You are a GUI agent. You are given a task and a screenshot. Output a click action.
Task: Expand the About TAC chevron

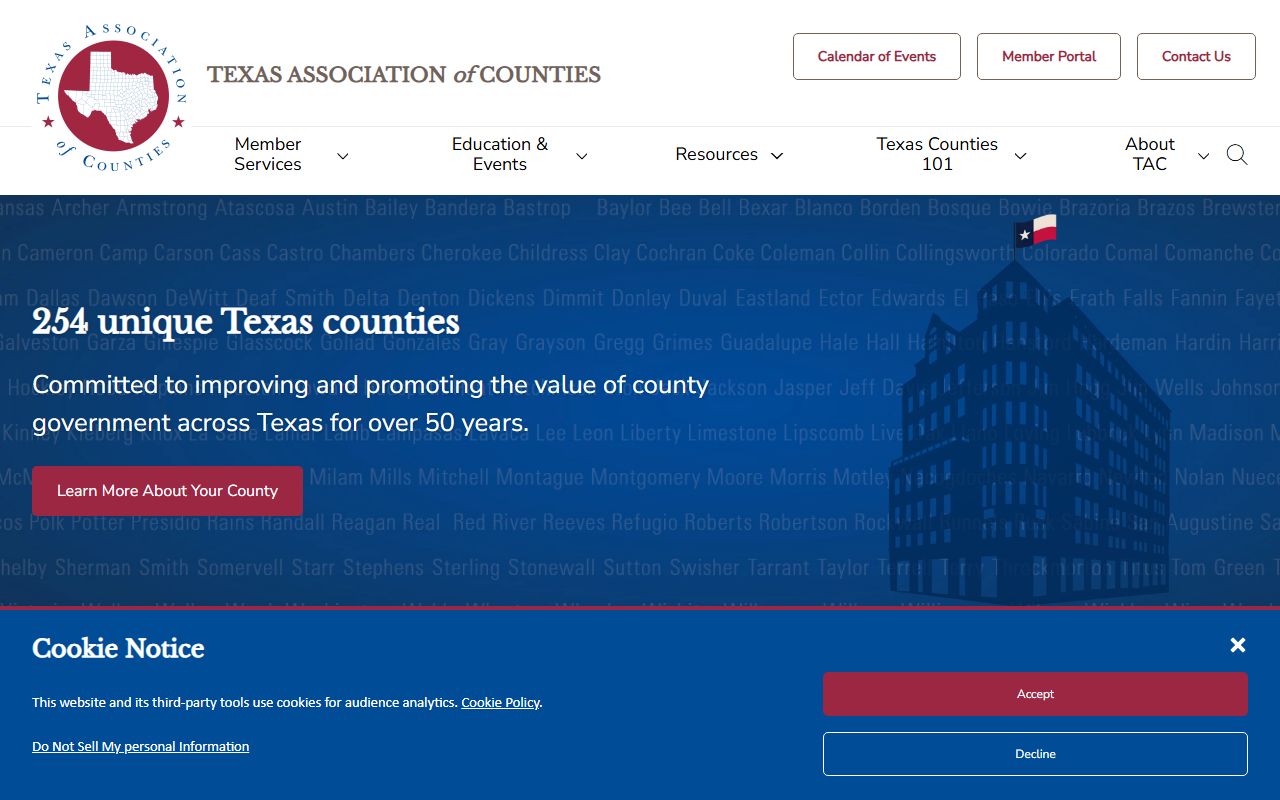pos(1203,156)
